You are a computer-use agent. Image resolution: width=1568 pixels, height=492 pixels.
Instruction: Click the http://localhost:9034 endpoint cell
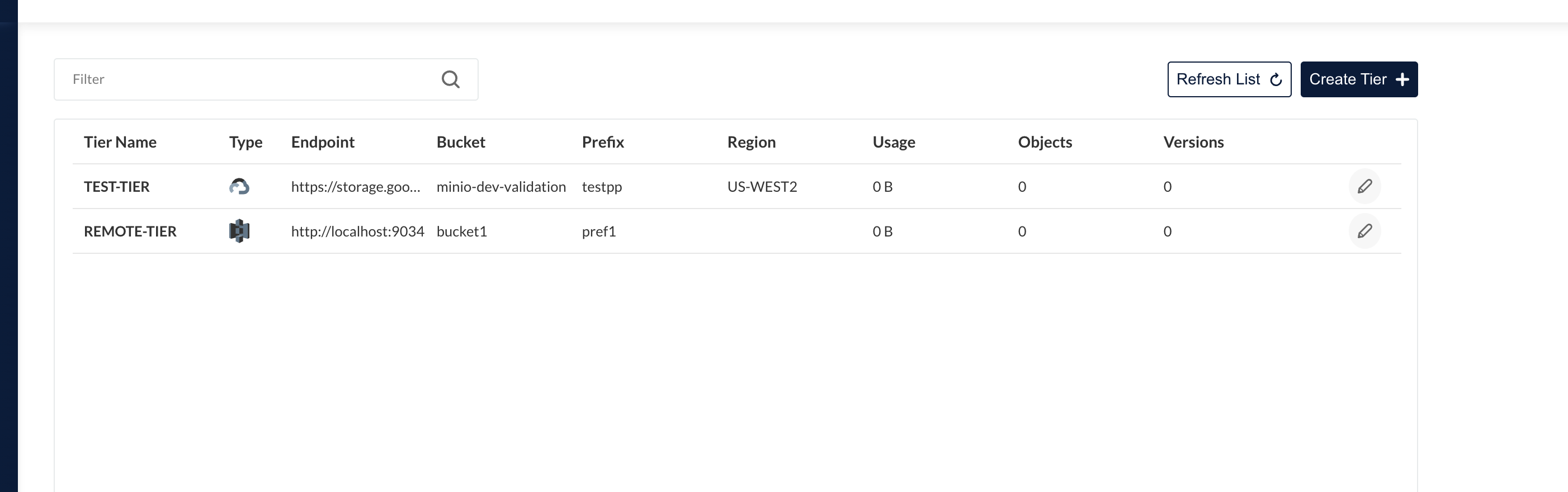pos(357,231)
